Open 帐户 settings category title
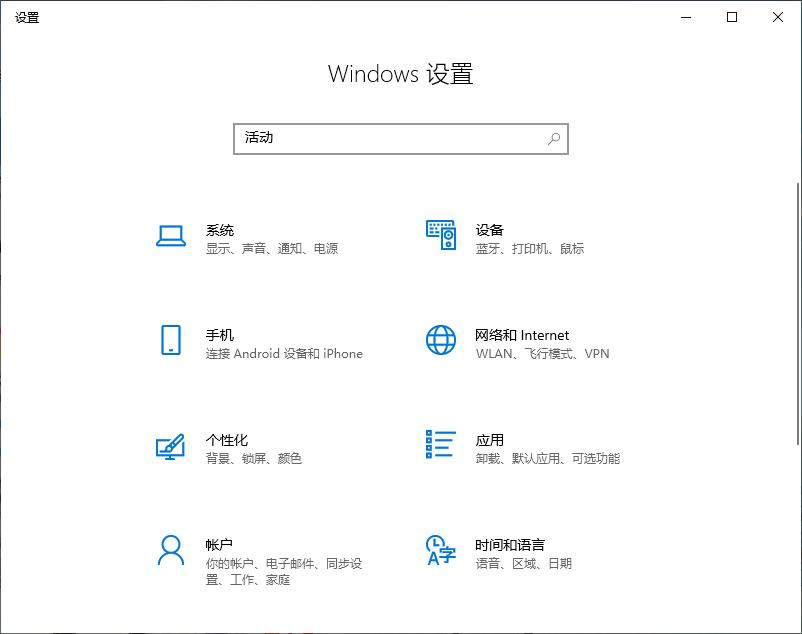This screenshot has height=634, width=802. tap(219, 545)
